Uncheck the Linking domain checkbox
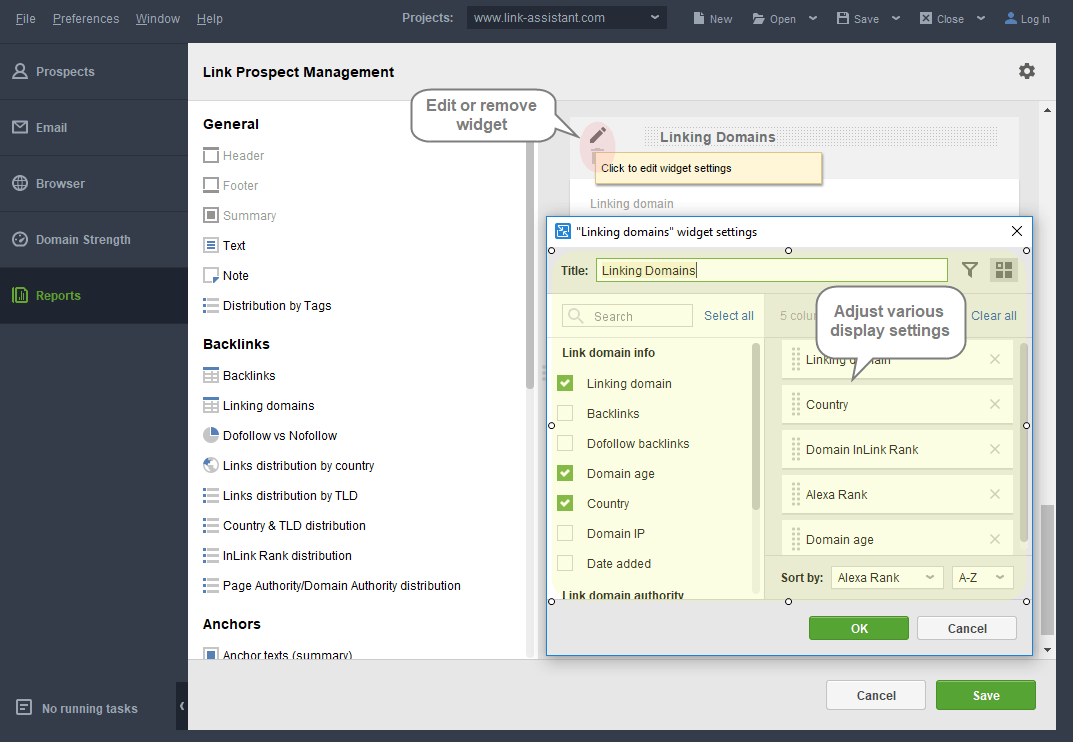This screenshot has height=742, width=1073. click(565, 383)
